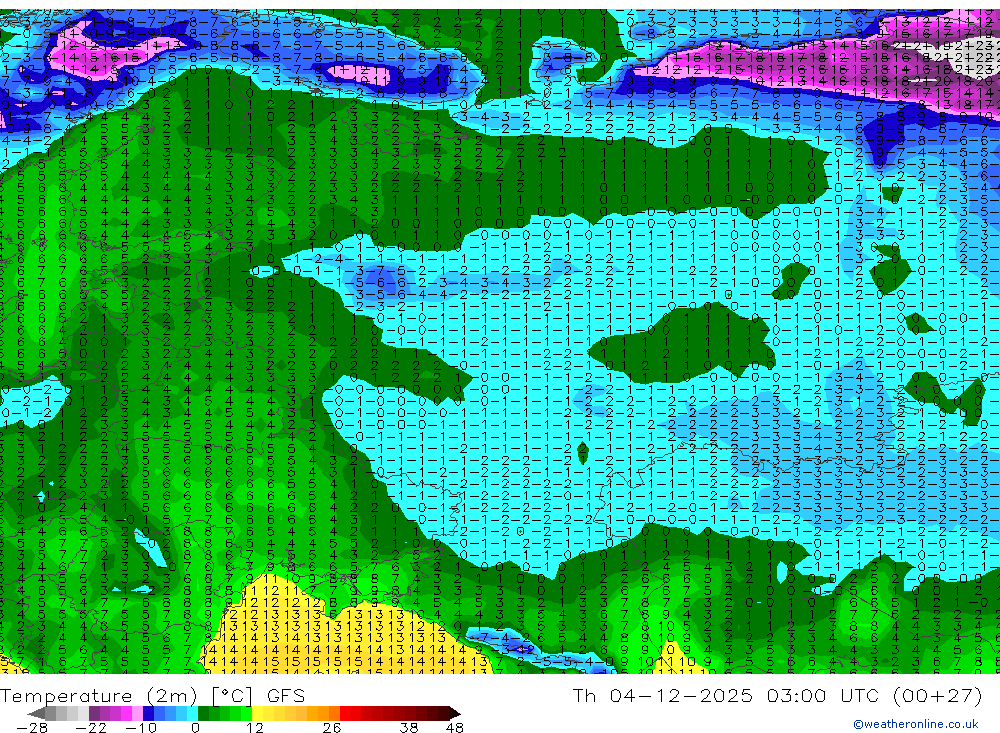Click the '38' legend value
Image resolution: width=1000 pixels, height=733 pixels.
(409, 727)
